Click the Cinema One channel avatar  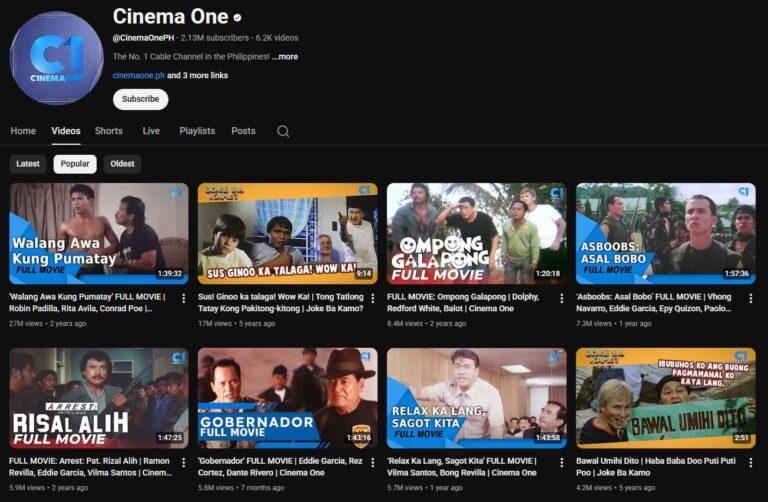(x=56, y=58)
